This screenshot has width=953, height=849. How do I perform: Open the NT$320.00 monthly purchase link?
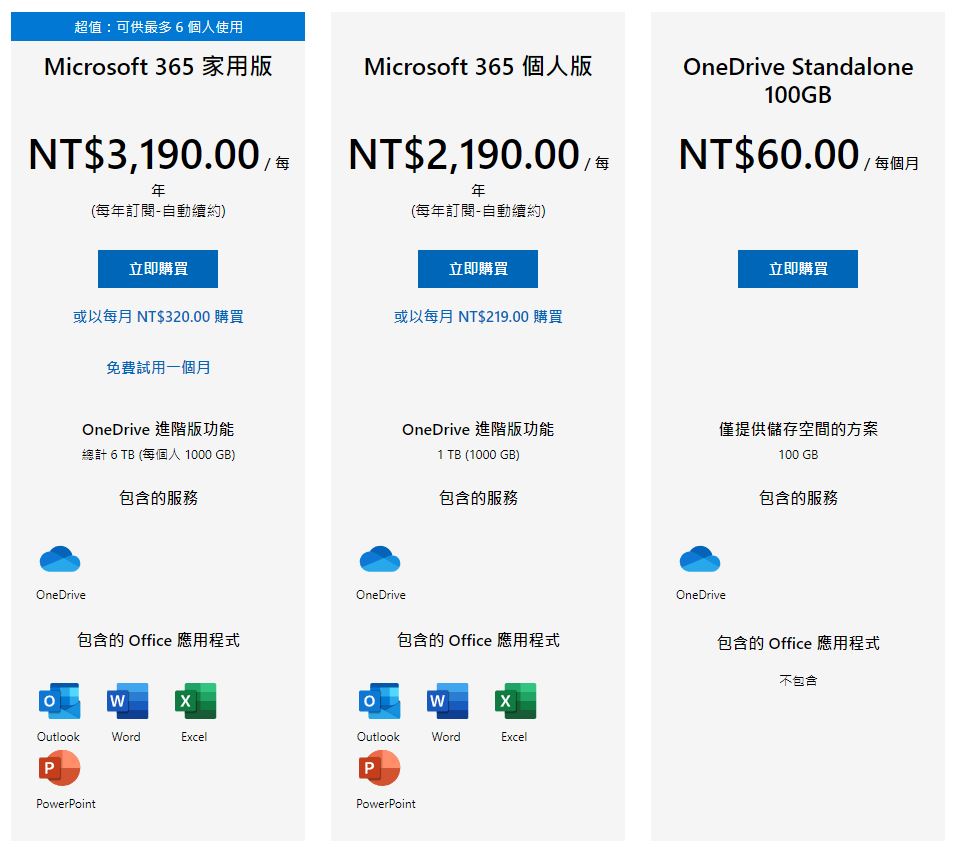point(158,317)
